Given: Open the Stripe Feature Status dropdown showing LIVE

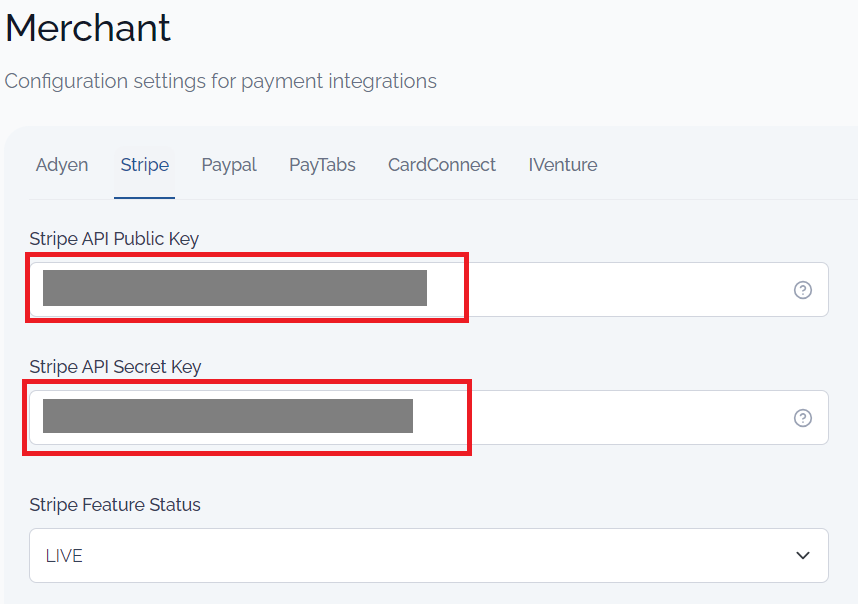Looking at the screenshot, I should [428, 555].
